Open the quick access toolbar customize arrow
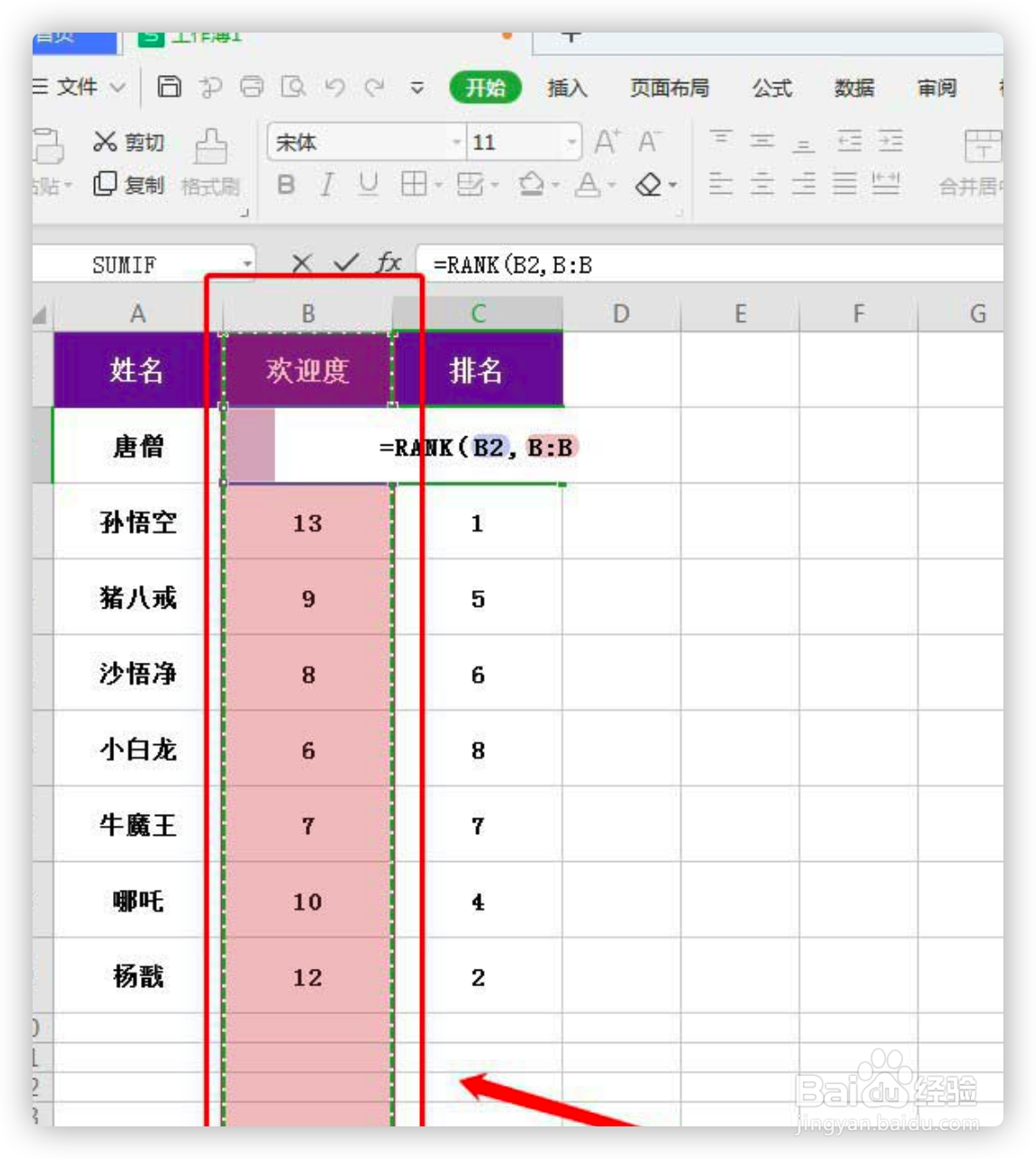Image resolution: width=1036 pixels, height=1159 pixels. coord(417,88)
